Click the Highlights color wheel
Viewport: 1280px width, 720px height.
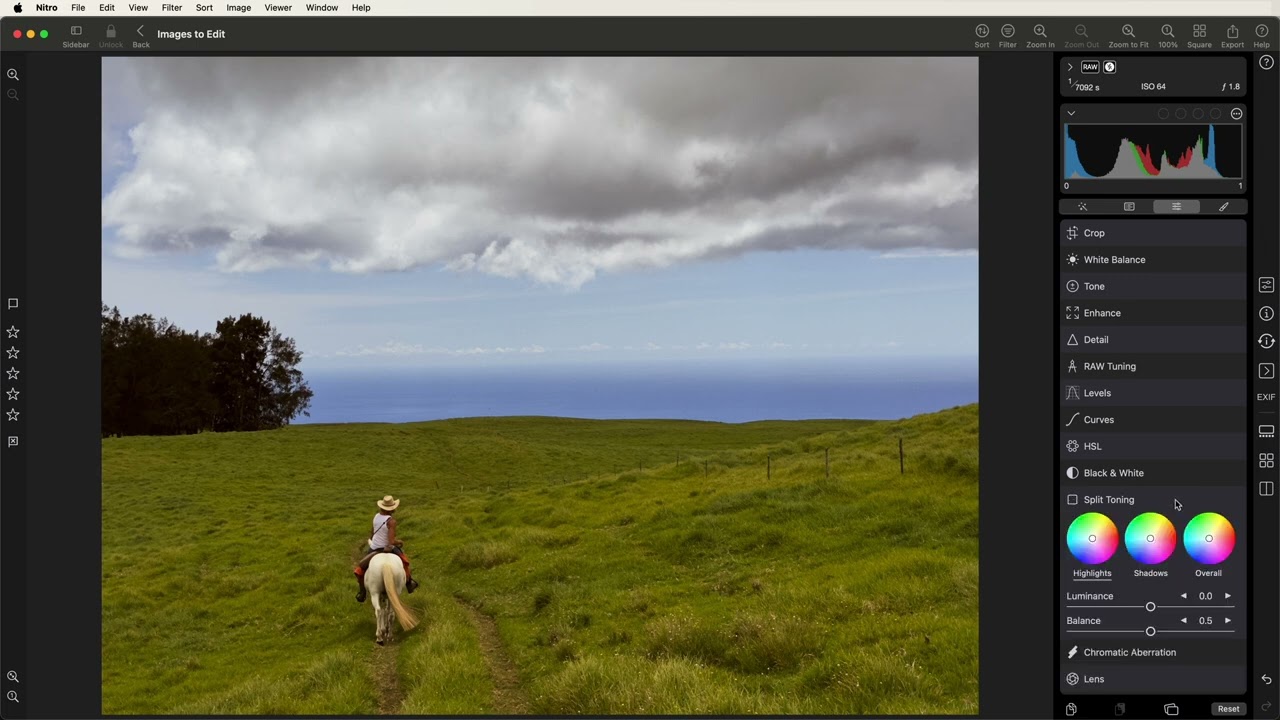coord(1092,538)
